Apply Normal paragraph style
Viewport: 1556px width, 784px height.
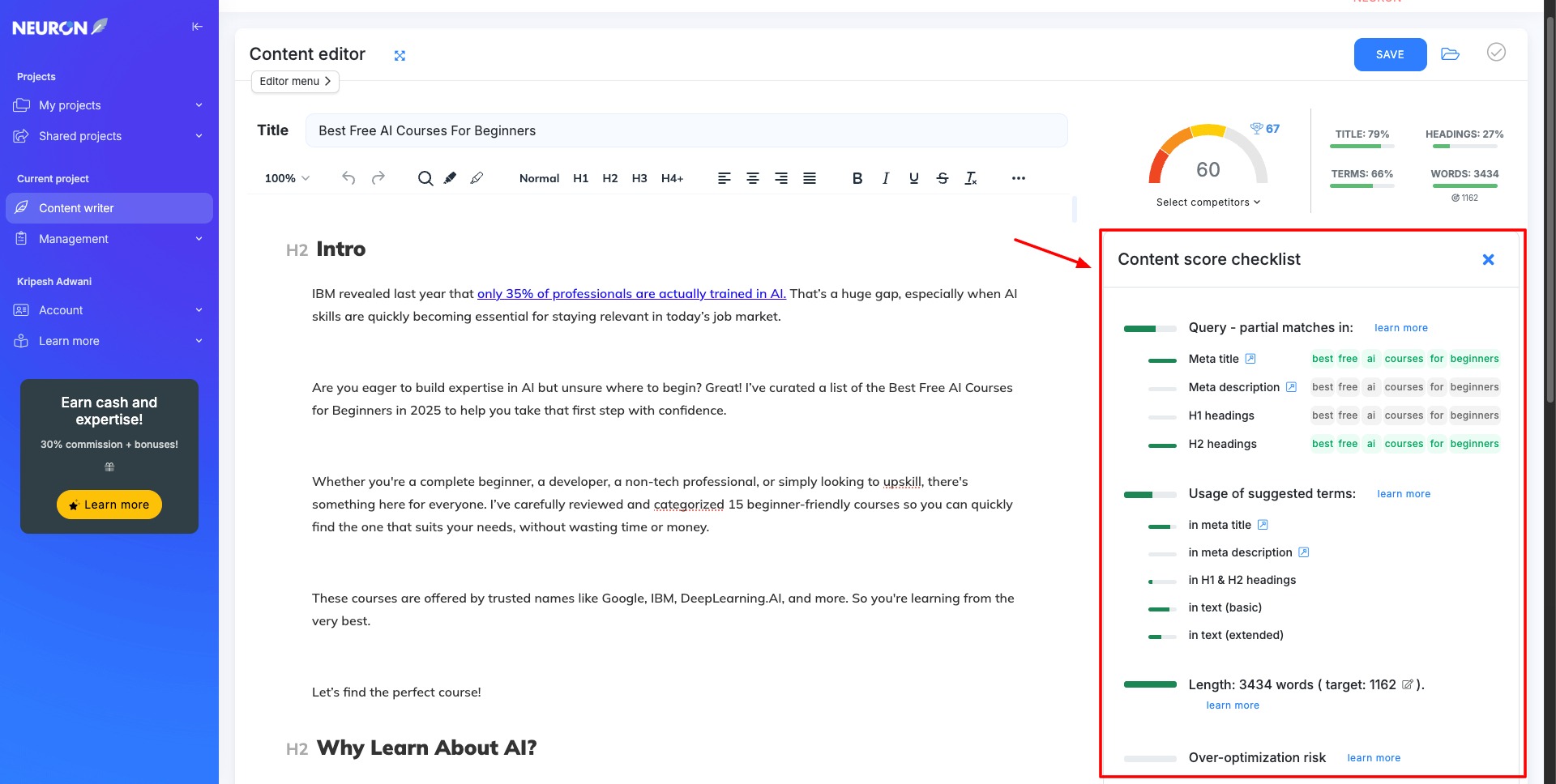(539, 178)
